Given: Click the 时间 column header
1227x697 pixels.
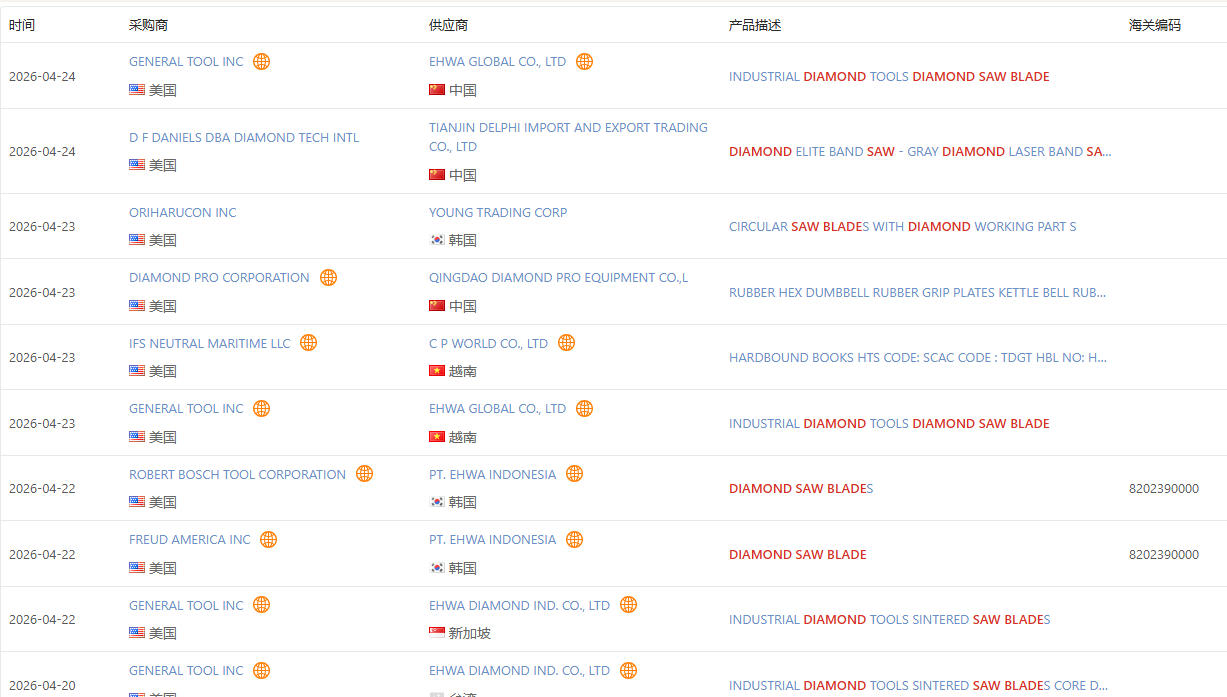Looking at the screenshot, I should [x=22, y=25].
